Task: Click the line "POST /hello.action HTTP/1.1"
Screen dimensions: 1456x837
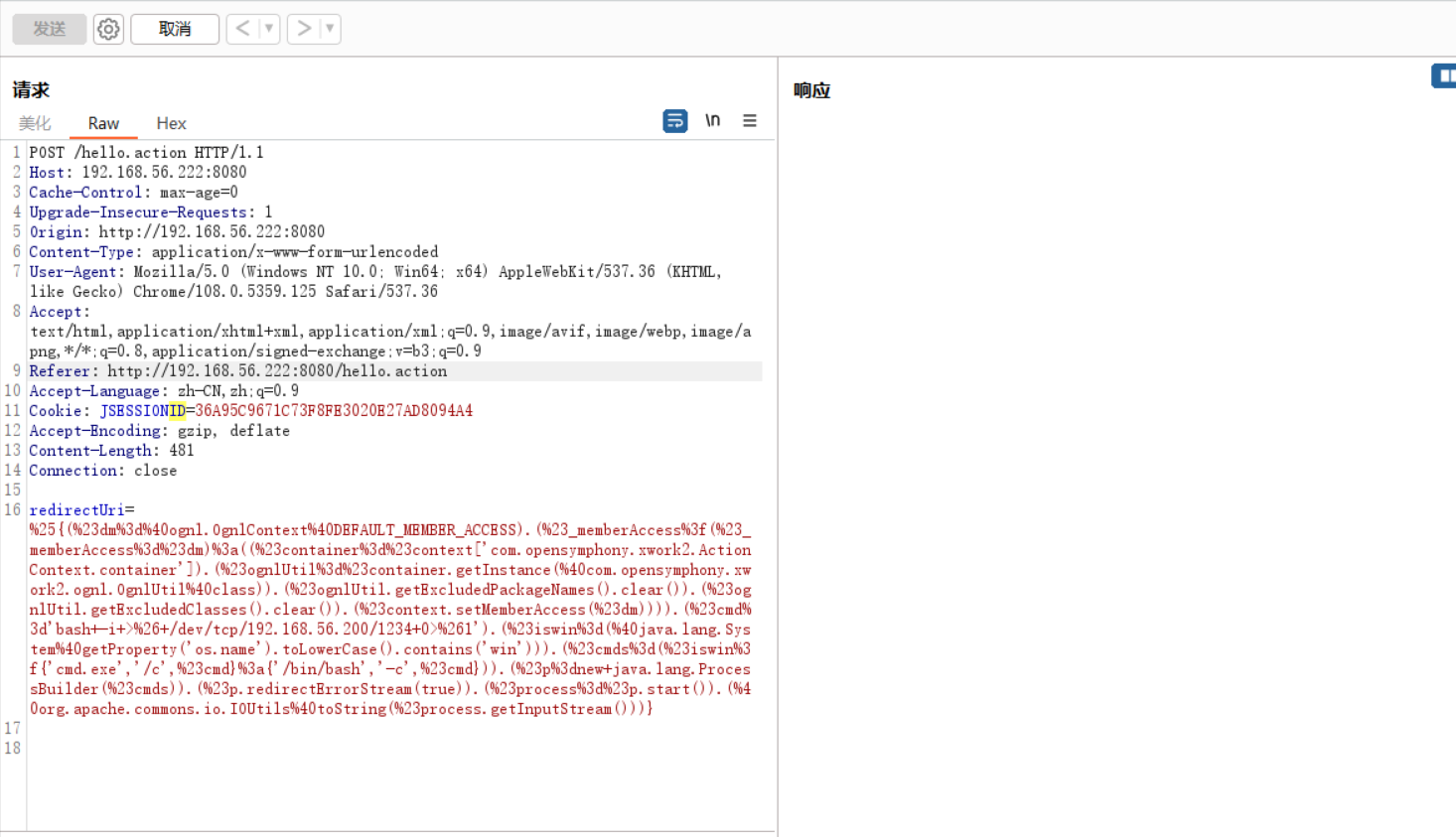Action: (x=146, y=152)
